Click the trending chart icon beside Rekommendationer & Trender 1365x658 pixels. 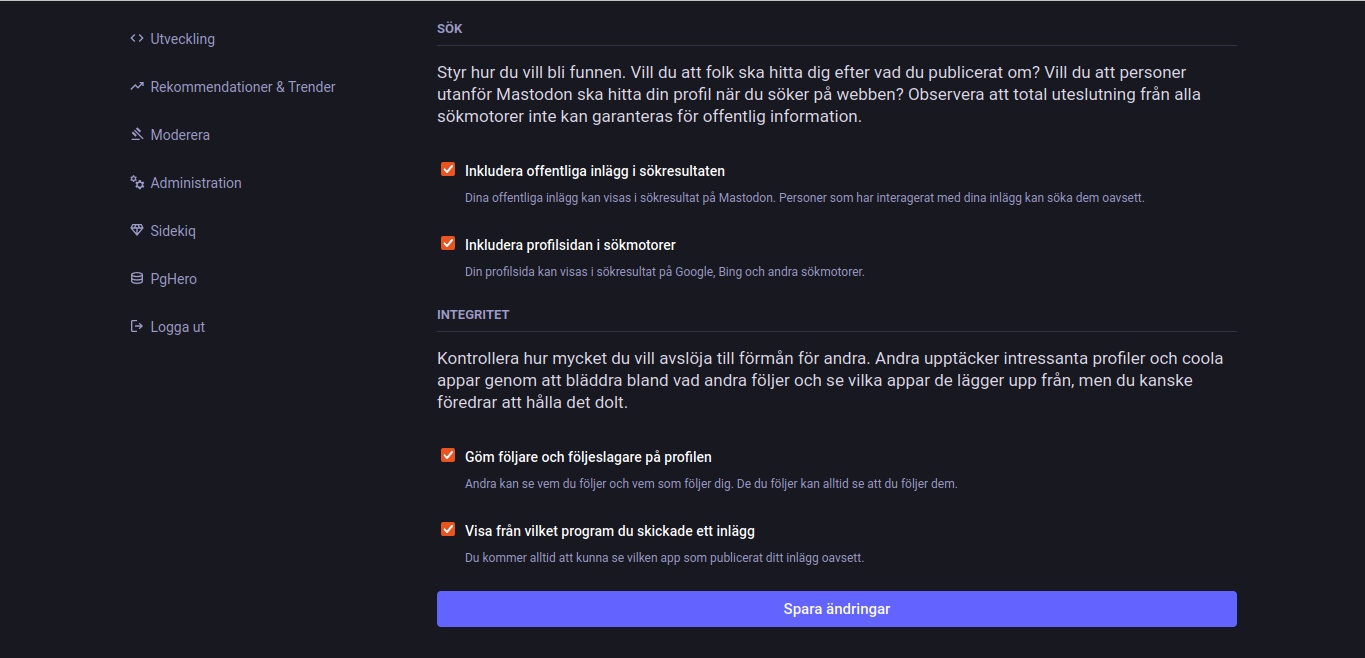[x=136, y=86]
